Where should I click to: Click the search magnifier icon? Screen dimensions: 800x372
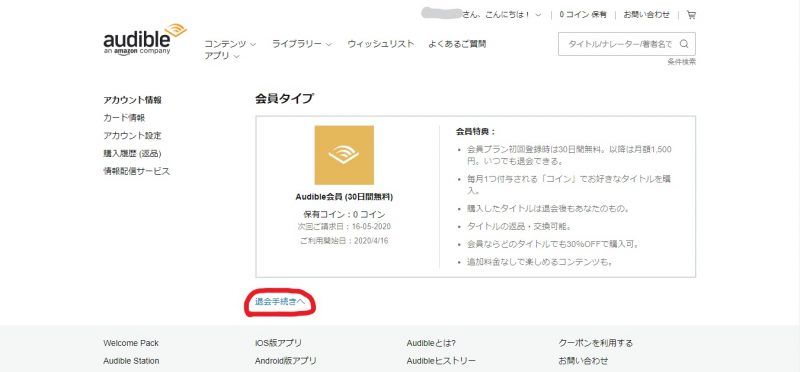tap(684, 44)
